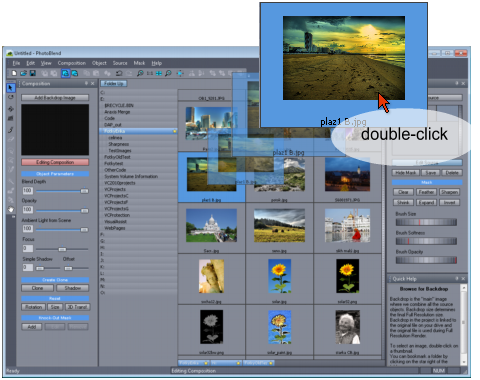Click the Invert mask button
This screenshot has height=380, width=480.
(x=449, y=202)
